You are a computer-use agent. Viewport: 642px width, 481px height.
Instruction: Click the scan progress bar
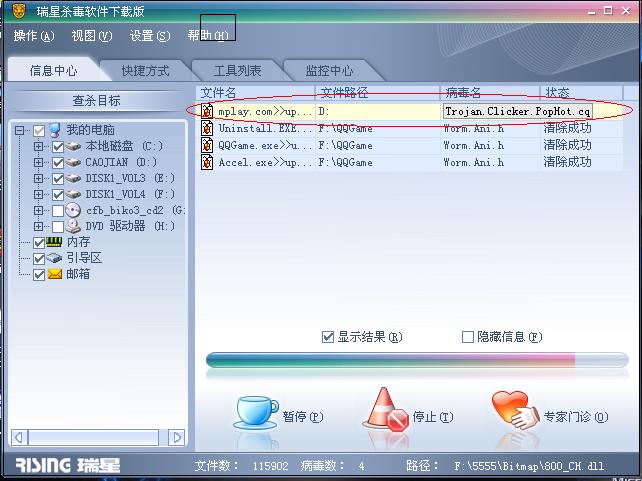(x=417, y=360)
